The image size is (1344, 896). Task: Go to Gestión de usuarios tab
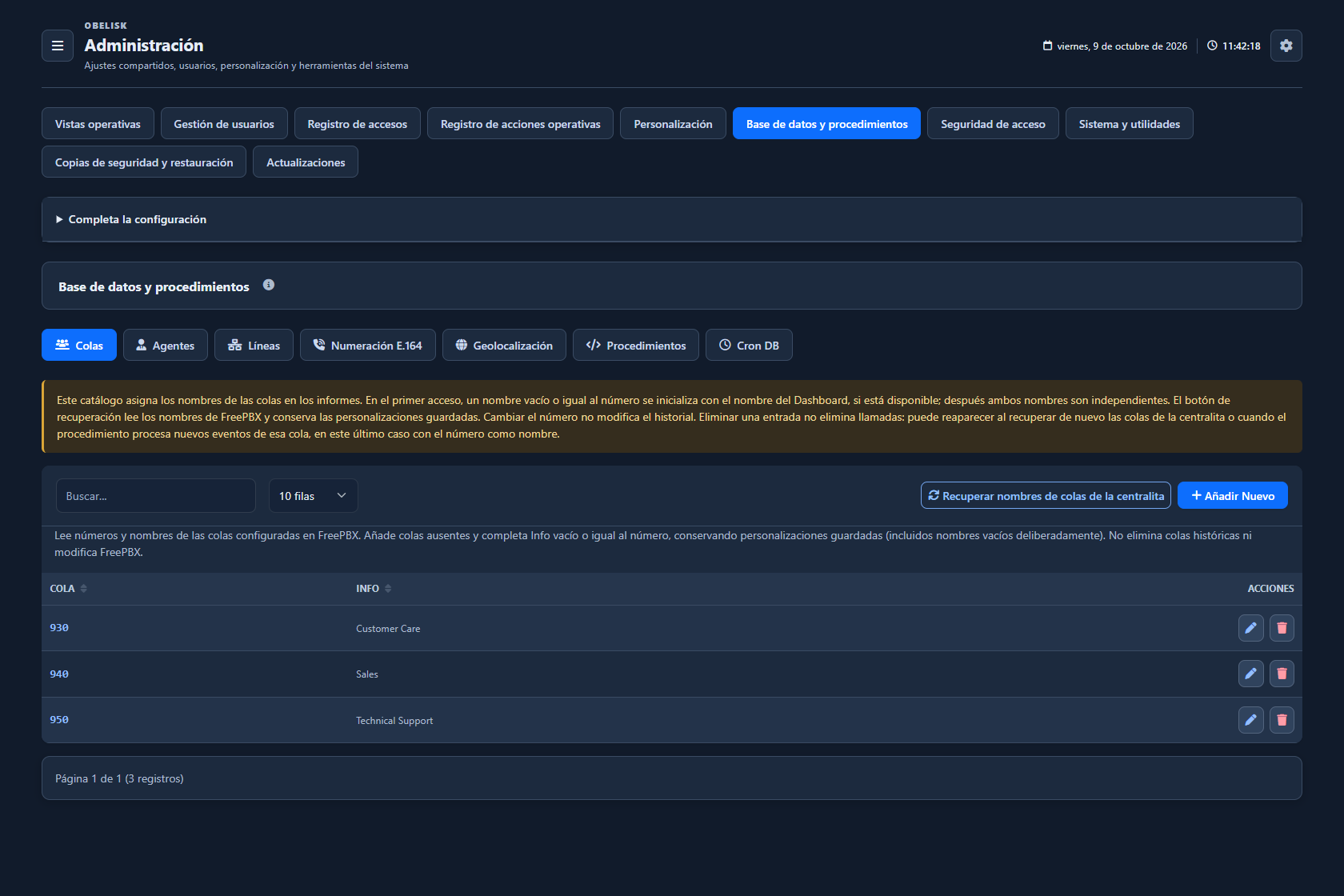[224, 124]
